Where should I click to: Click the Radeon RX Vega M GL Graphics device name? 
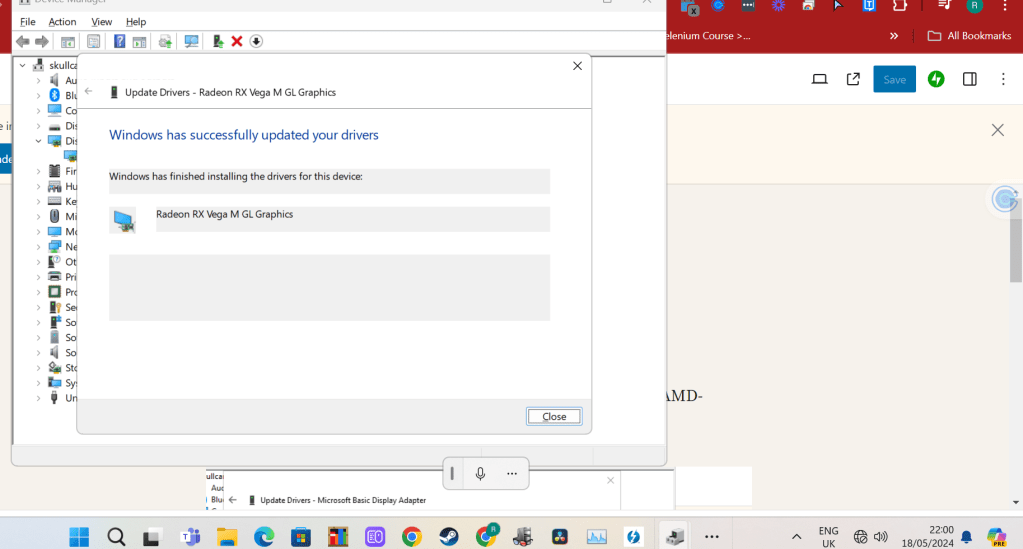[x=224, y=214]
